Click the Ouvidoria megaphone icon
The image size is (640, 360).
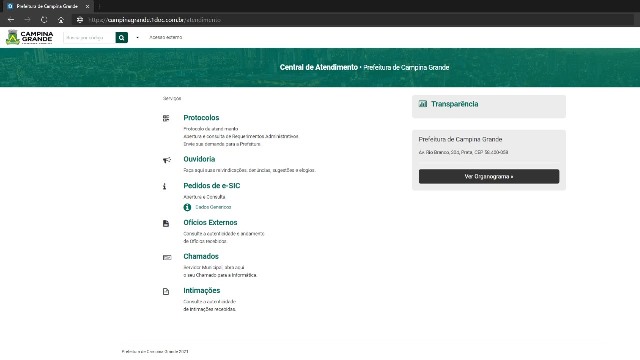click(x=167, y=160)
